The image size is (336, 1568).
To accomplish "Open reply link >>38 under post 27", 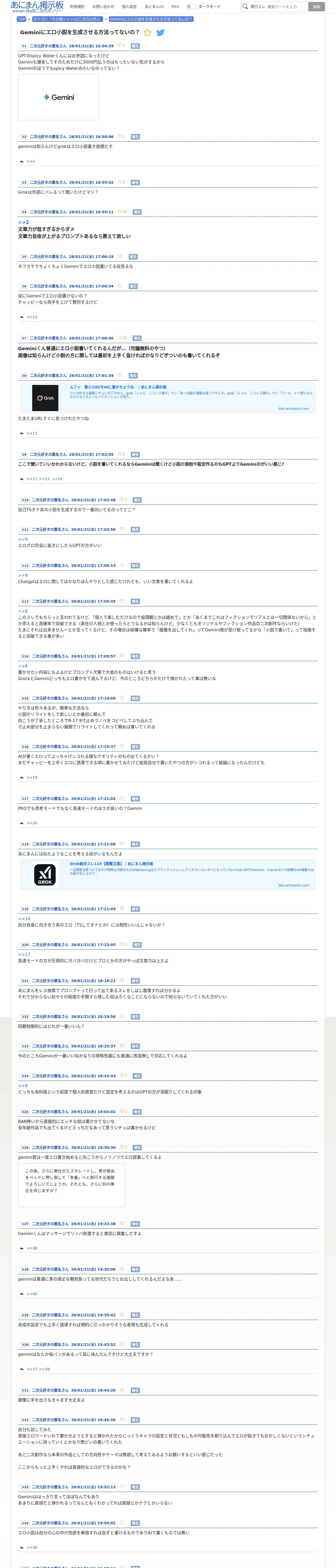I will pyautogui.click(x=32, y=1248).
